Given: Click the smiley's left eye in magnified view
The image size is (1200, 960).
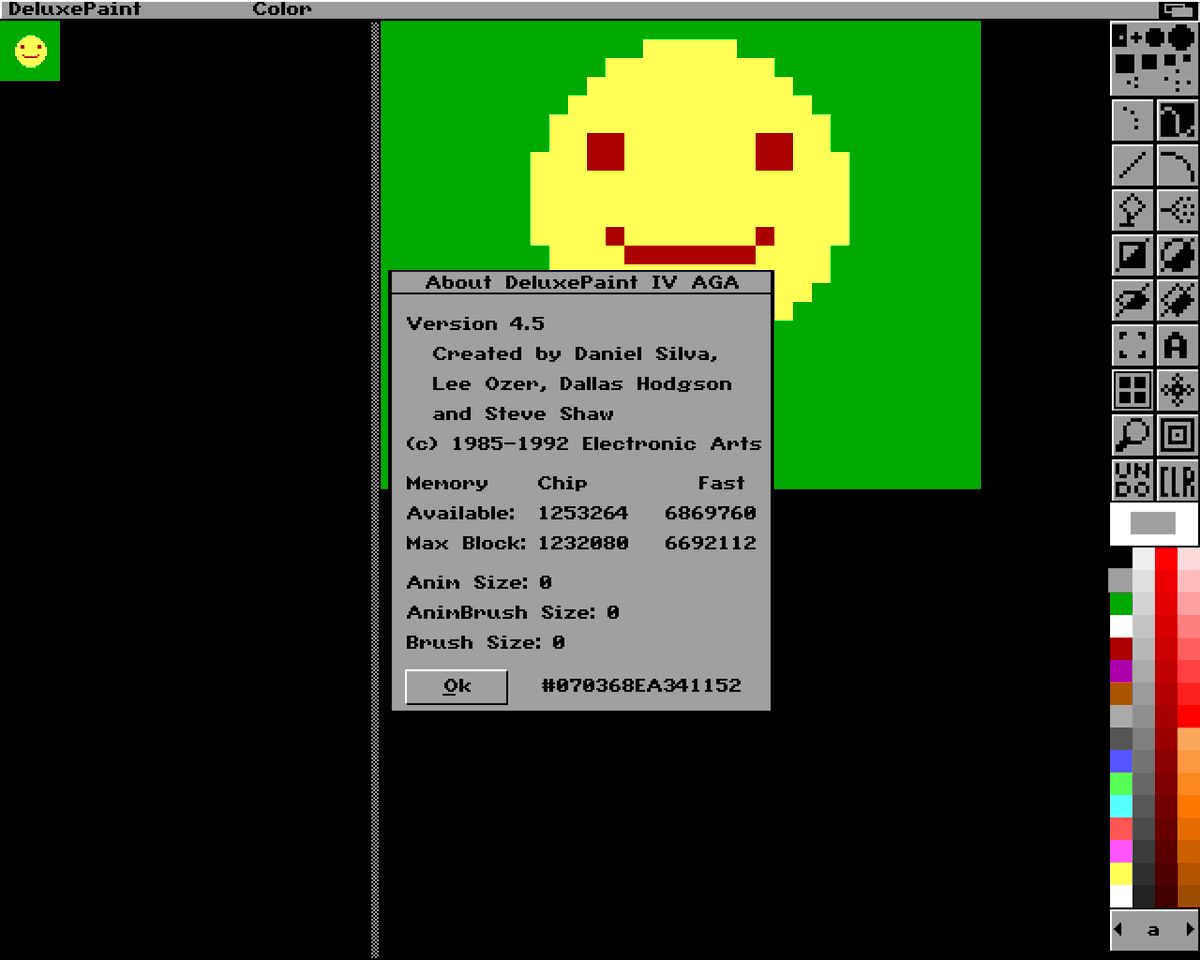Looking at the screenshot, I should [605, 151].
